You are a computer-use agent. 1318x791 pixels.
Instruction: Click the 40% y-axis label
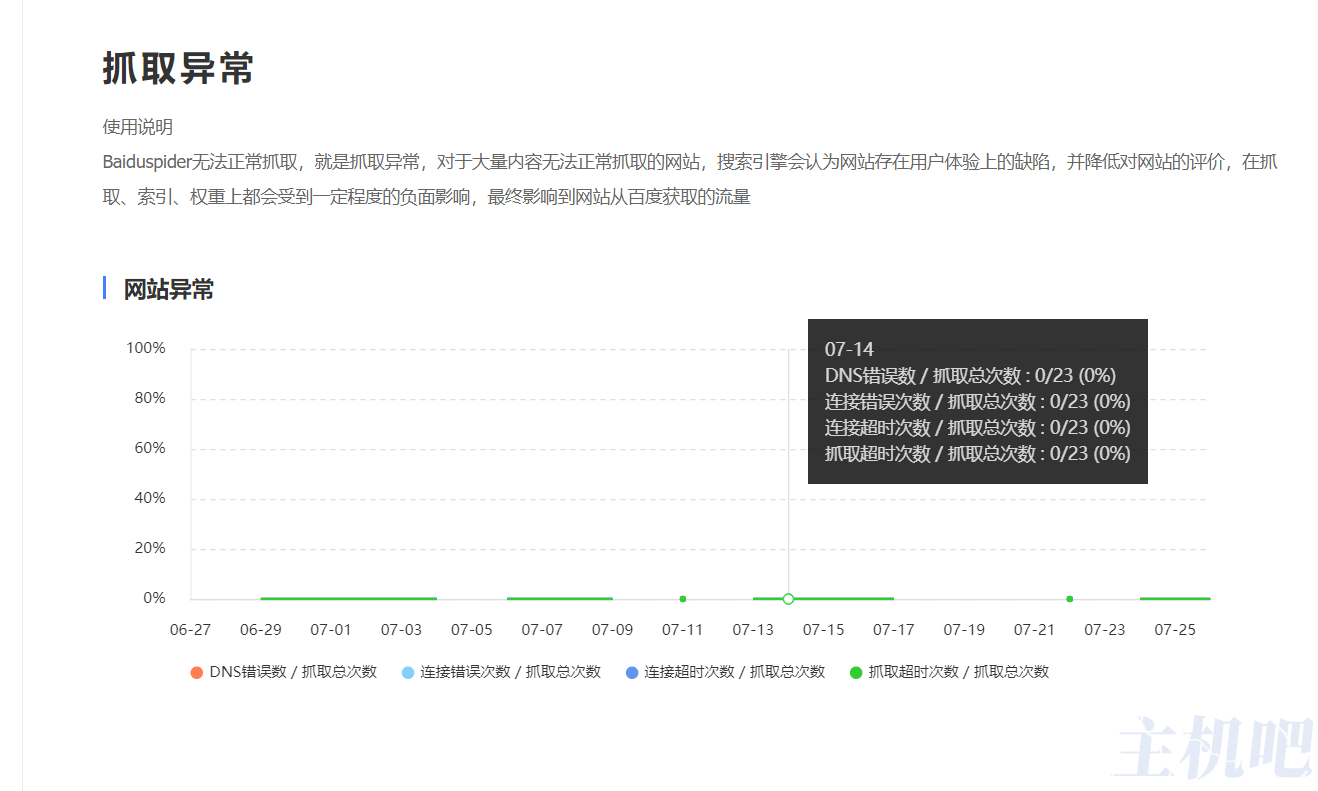(x=150, y=498)
